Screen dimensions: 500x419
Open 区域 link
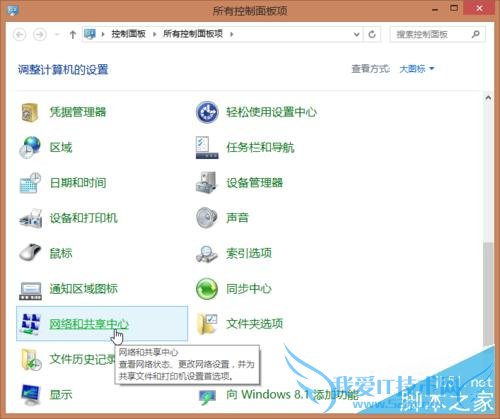pyautogui.click(x=61, y=147)
